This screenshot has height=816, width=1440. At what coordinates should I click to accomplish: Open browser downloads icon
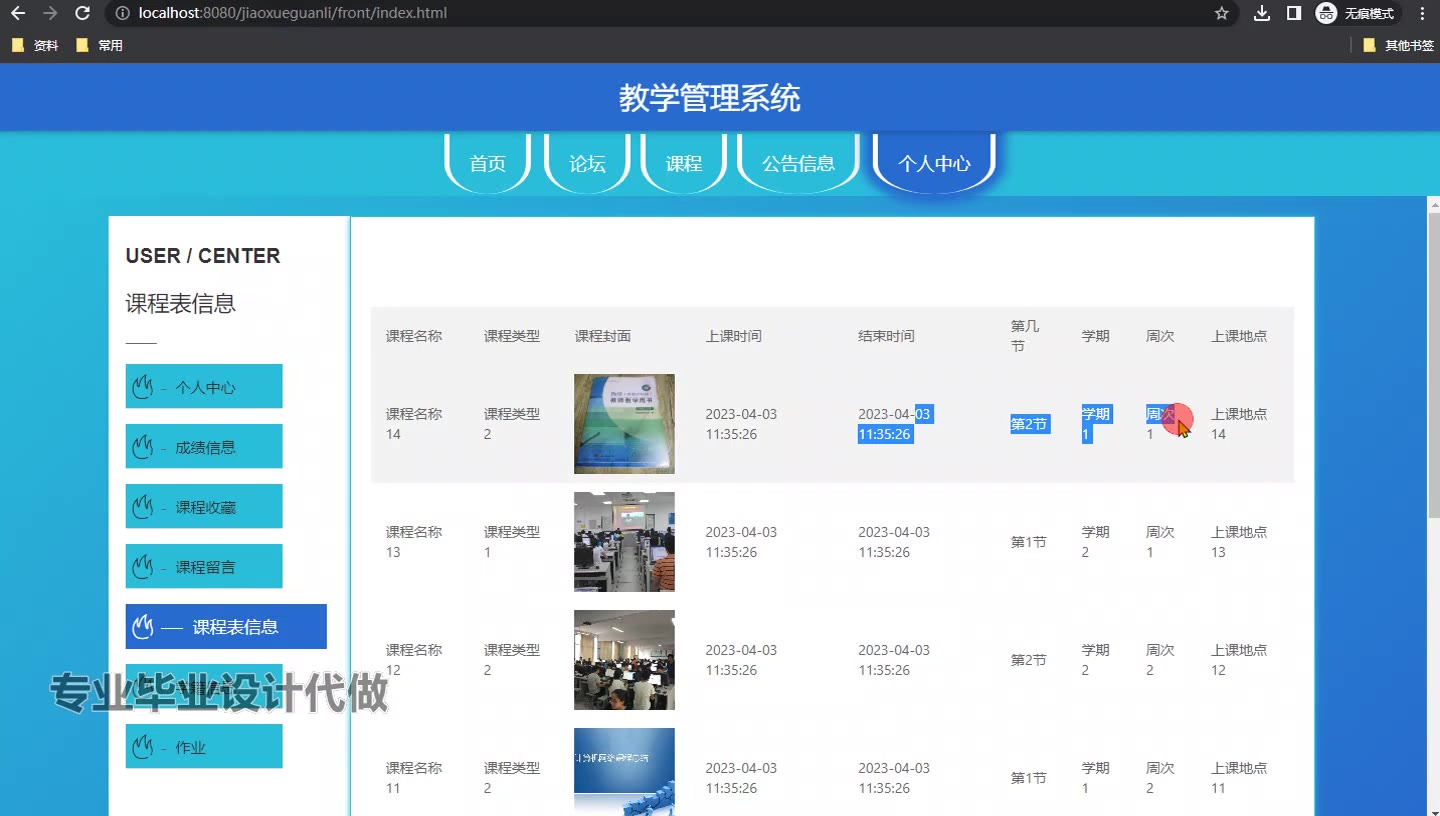click(1262, 14)
